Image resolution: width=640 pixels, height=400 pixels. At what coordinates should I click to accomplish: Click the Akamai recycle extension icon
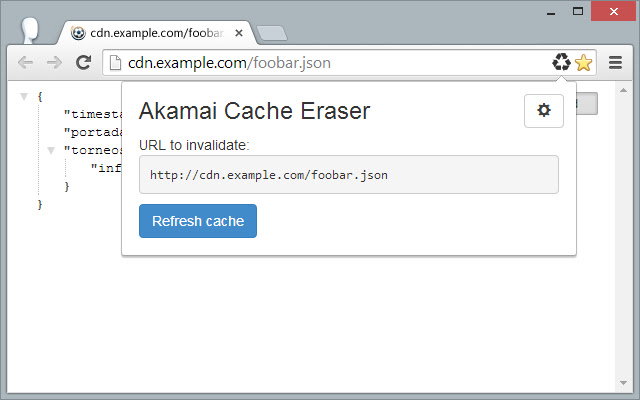[561, 63]
